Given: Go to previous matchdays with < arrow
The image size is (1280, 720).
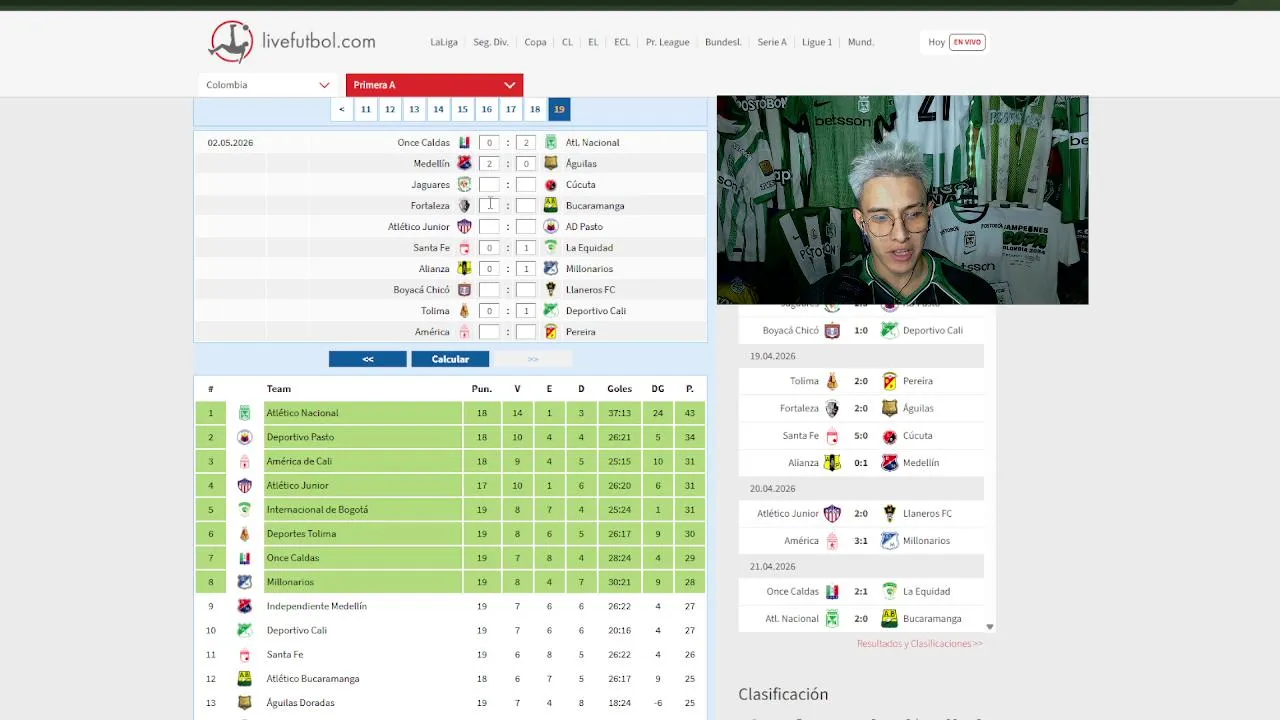Looking at the screenshot, I should (342, 109).
